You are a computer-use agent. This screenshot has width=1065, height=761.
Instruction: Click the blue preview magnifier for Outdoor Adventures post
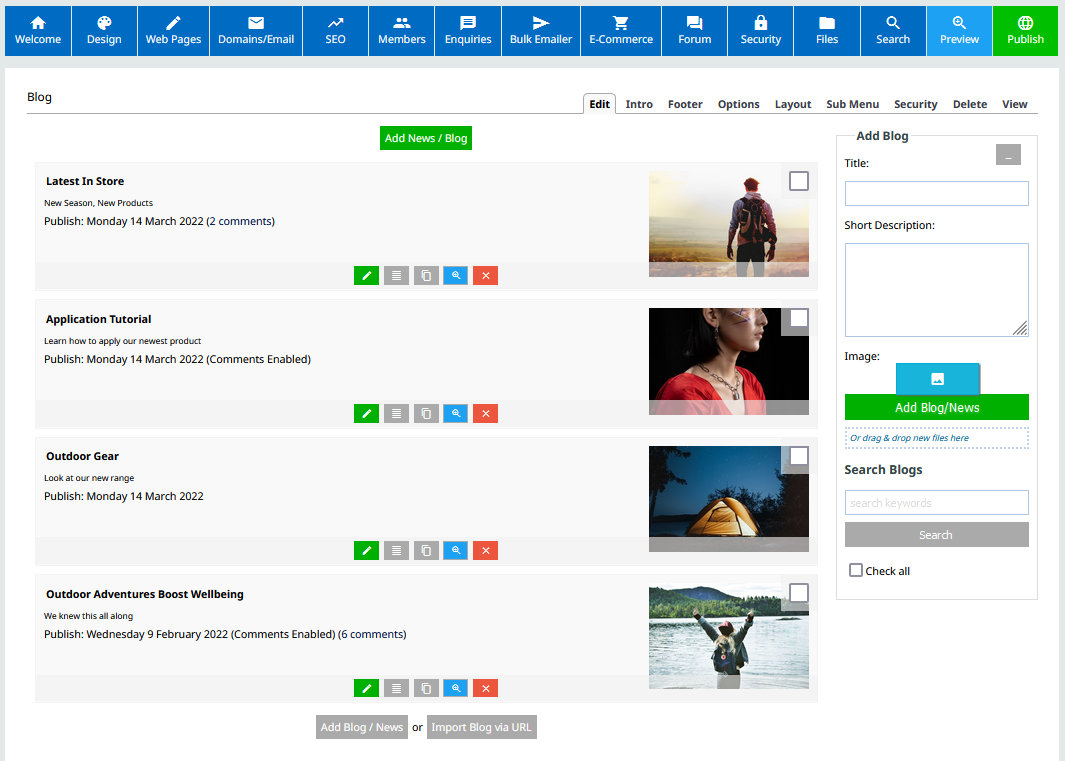[456, 688]
